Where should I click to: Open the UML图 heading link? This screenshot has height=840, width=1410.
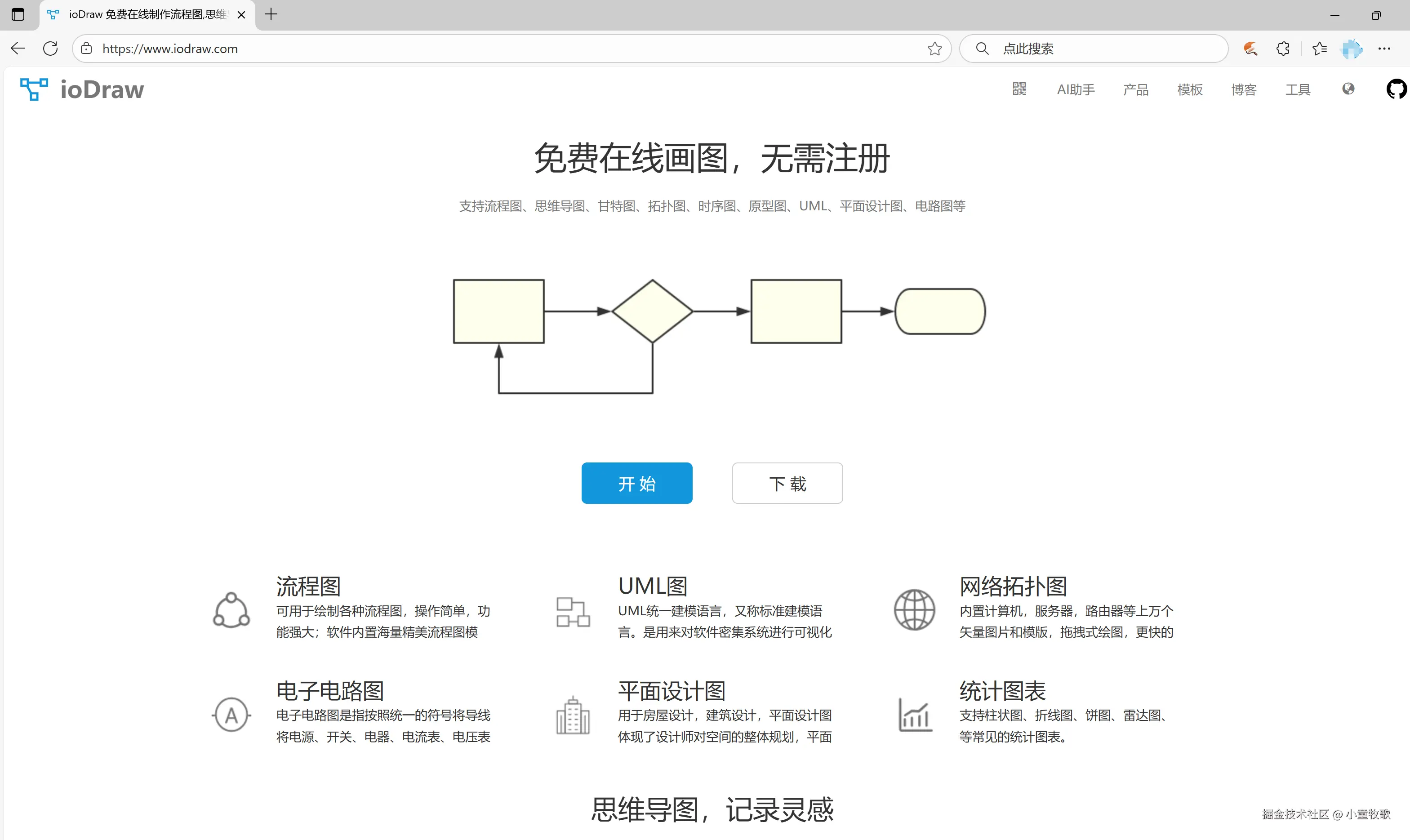pyautogui.click(x=653, y=586)
